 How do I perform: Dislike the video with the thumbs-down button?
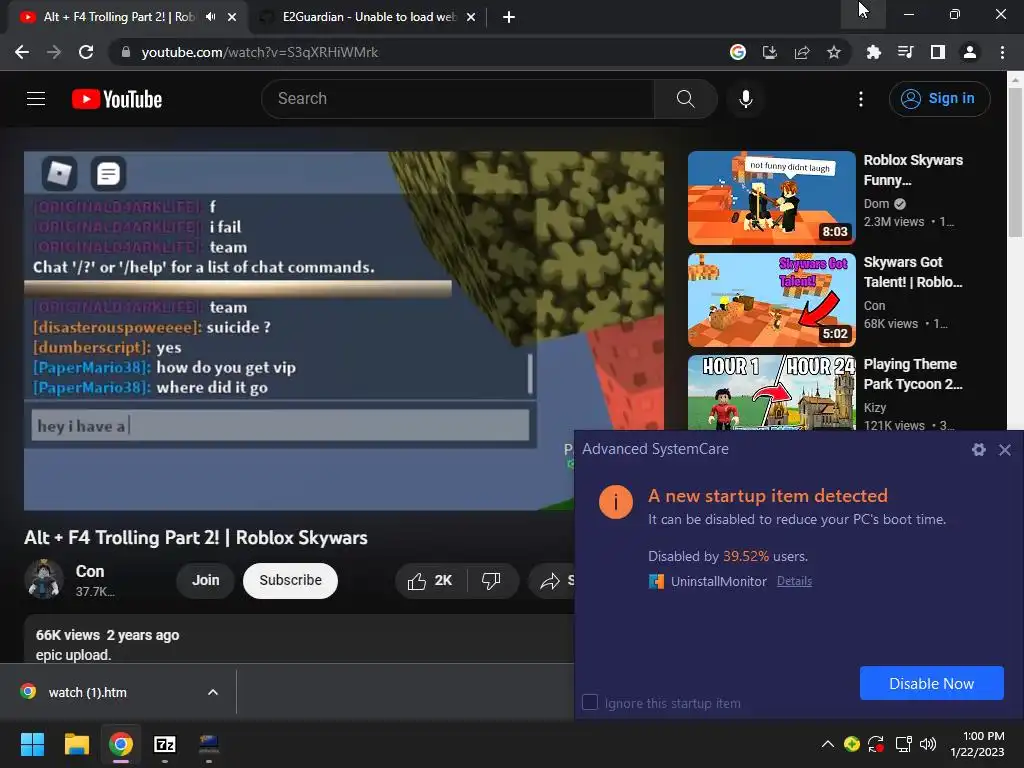491,580
